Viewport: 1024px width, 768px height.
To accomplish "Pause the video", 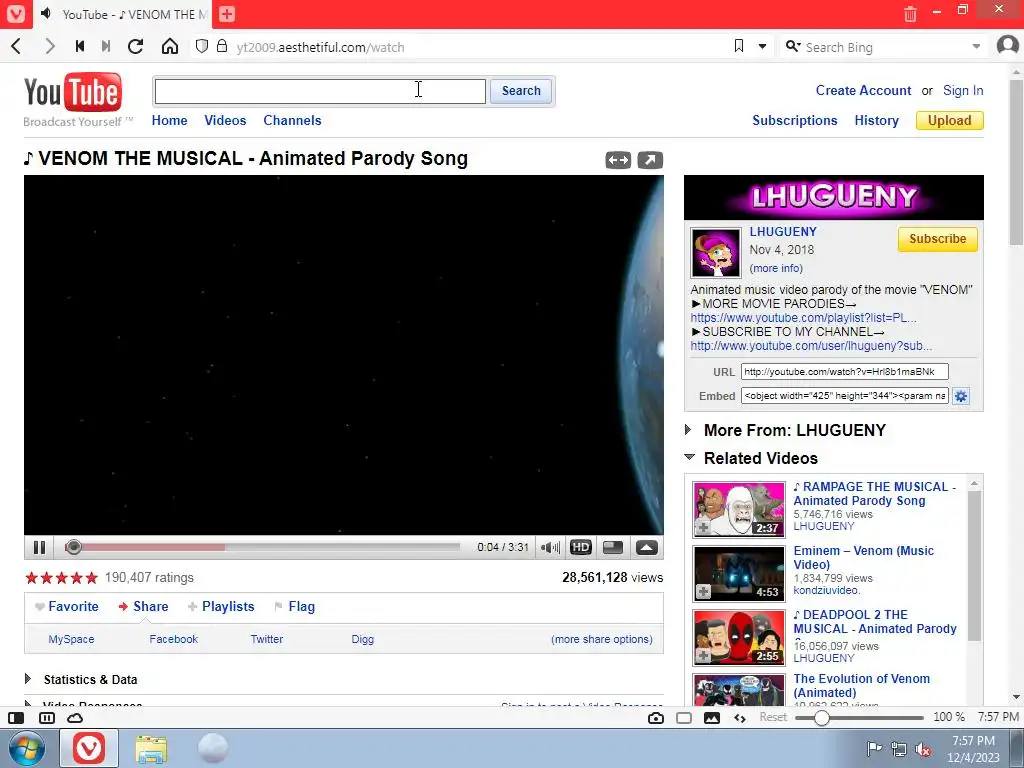I will point(39,547).
